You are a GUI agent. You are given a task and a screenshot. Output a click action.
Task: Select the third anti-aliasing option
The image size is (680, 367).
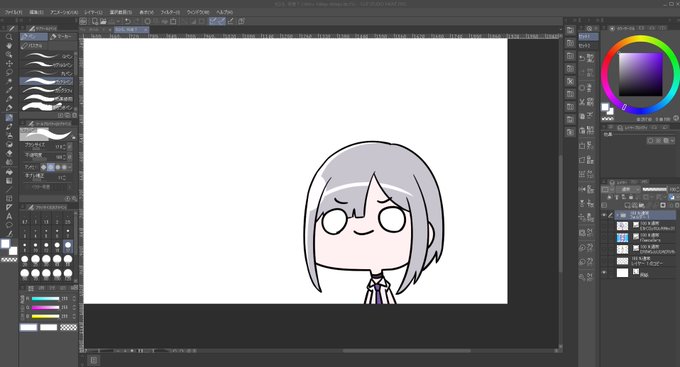pos(58,167)
